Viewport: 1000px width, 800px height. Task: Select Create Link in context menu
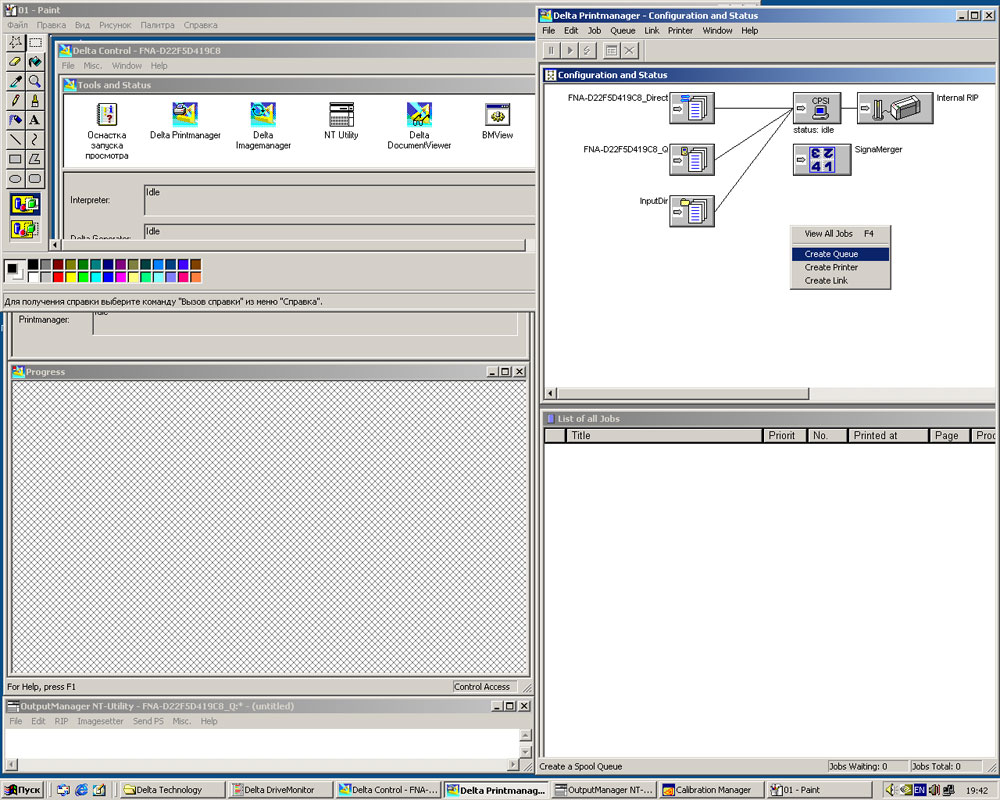pyautogui.click(x=825, y=281)
